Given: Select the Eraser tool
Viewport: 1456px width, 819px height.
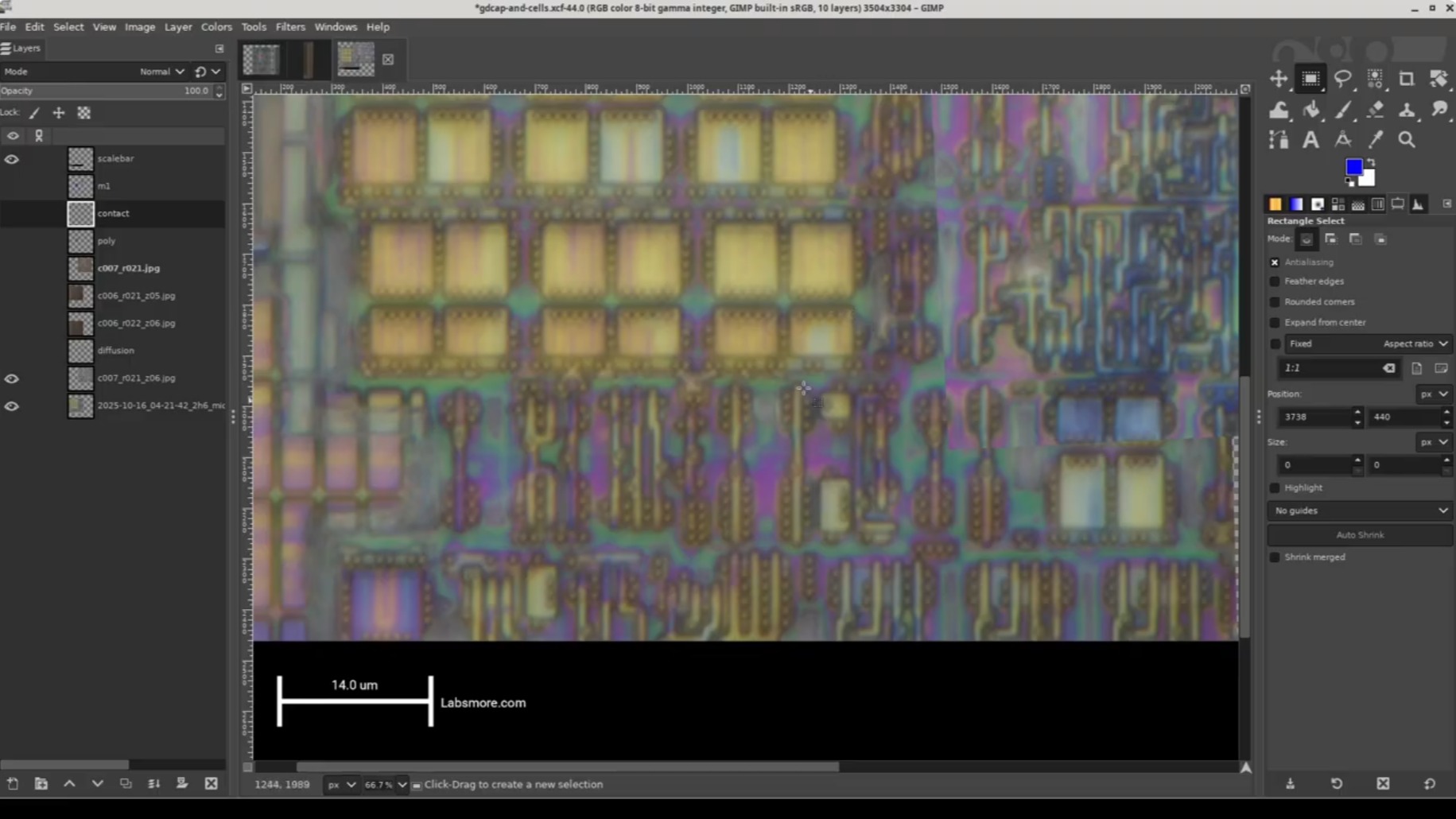Looking at the screenshot, I should tap(1374, 110).
